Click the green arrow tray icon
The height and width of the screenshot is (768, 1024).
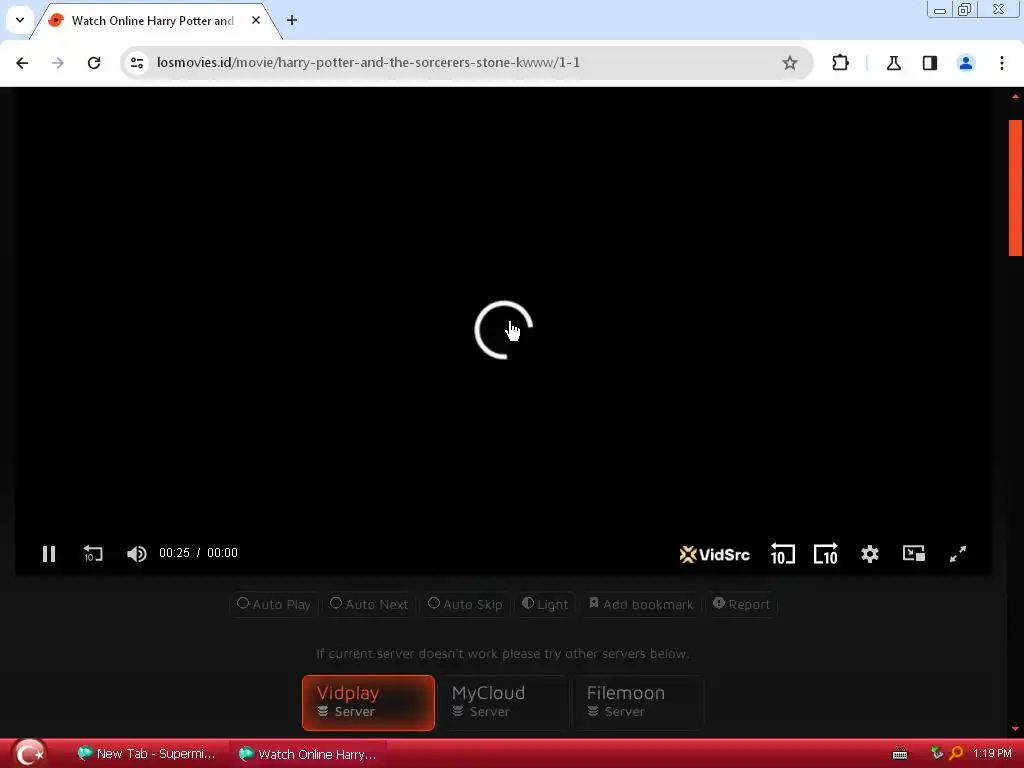click(936, 753)
